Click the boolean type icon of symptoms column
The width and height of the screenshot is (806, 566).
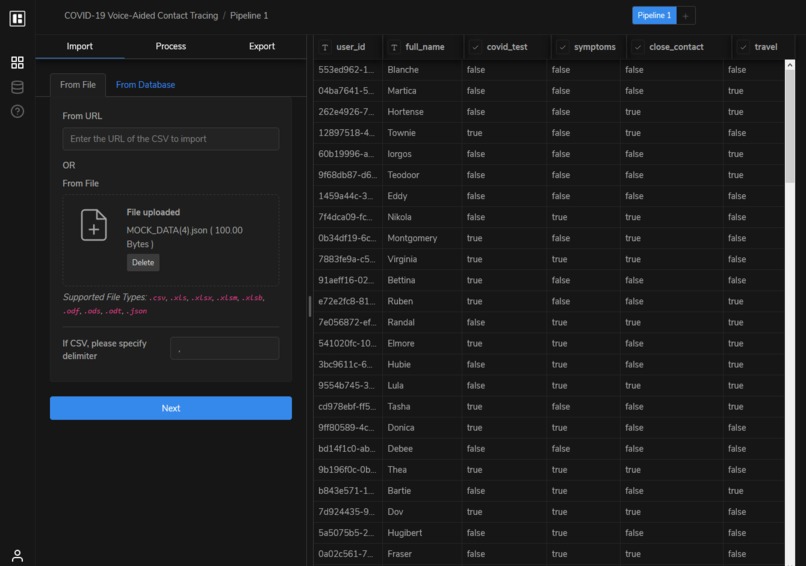(562, 47)
